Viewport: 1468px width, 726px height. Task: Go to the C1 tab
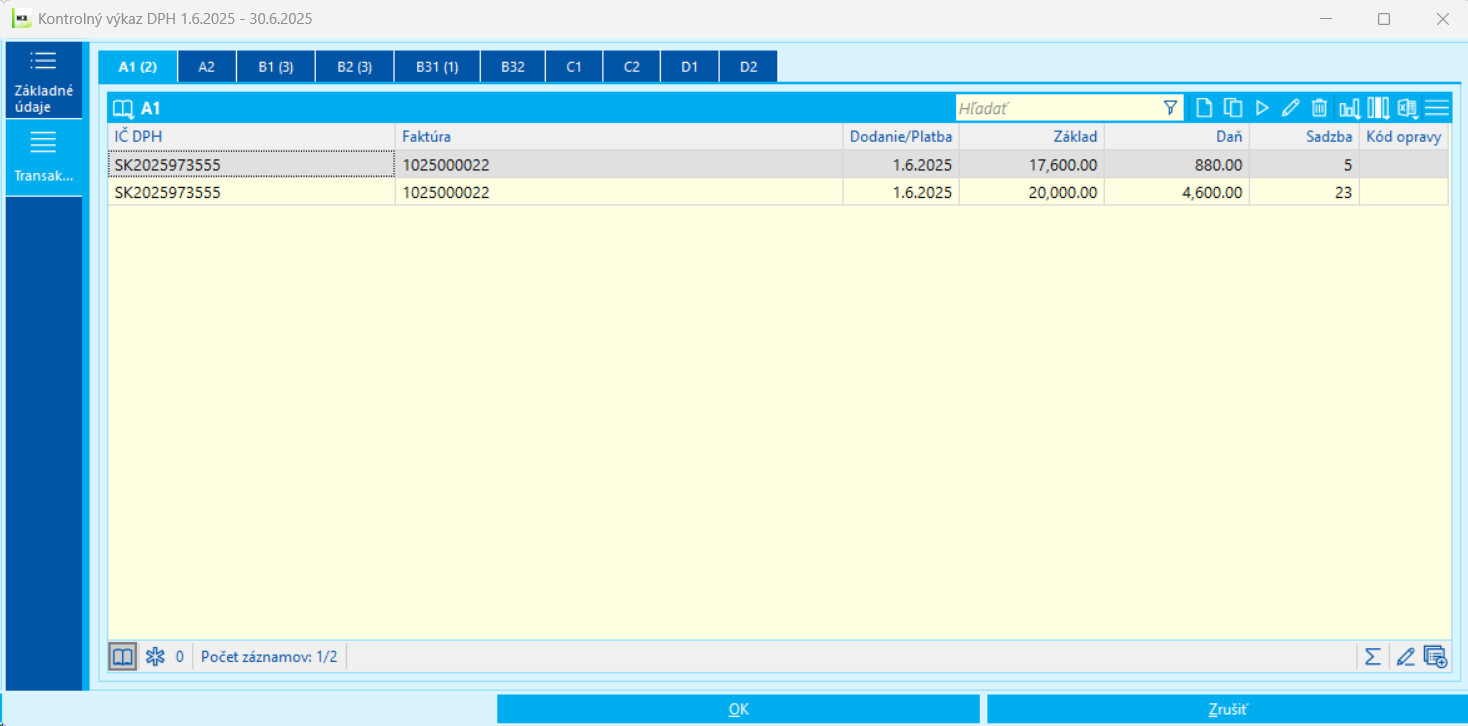coord(574,67)
